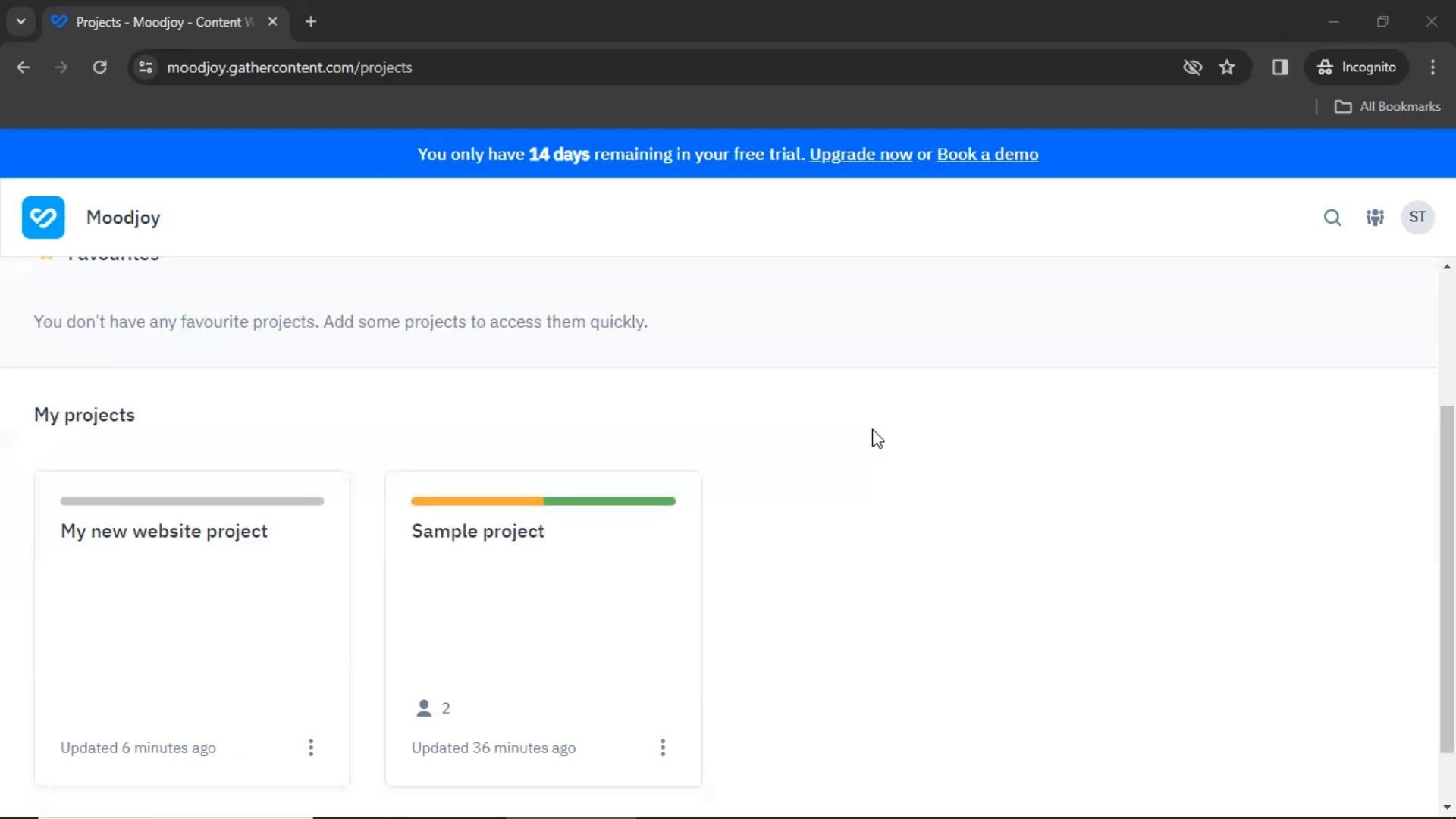Screen dimensions: 1456x819
Task: Click the Book a demo link
Action: pos(987,155)
